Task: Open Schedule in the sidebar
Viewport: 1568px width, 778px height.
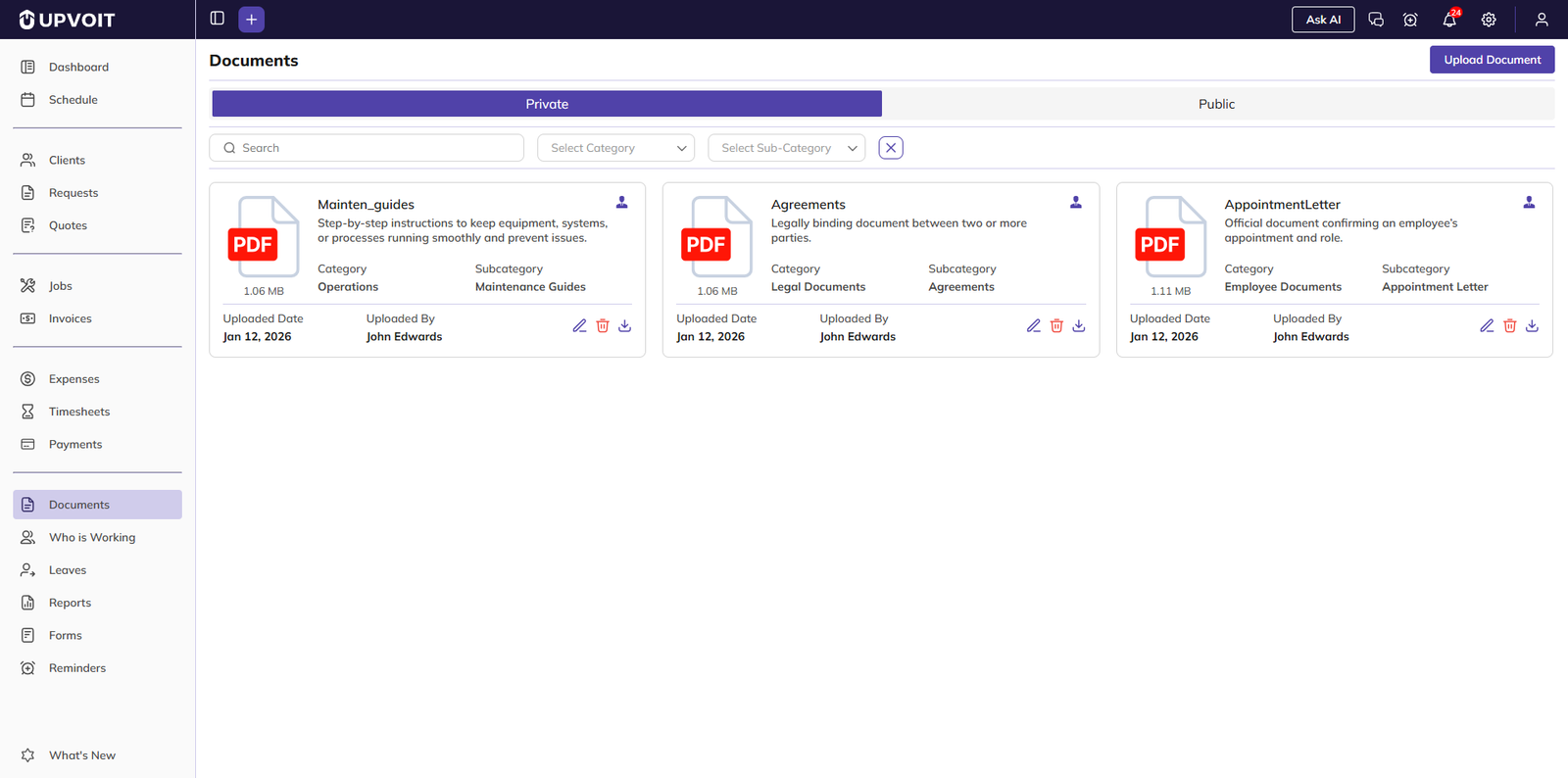Action: tap(97, 100)
